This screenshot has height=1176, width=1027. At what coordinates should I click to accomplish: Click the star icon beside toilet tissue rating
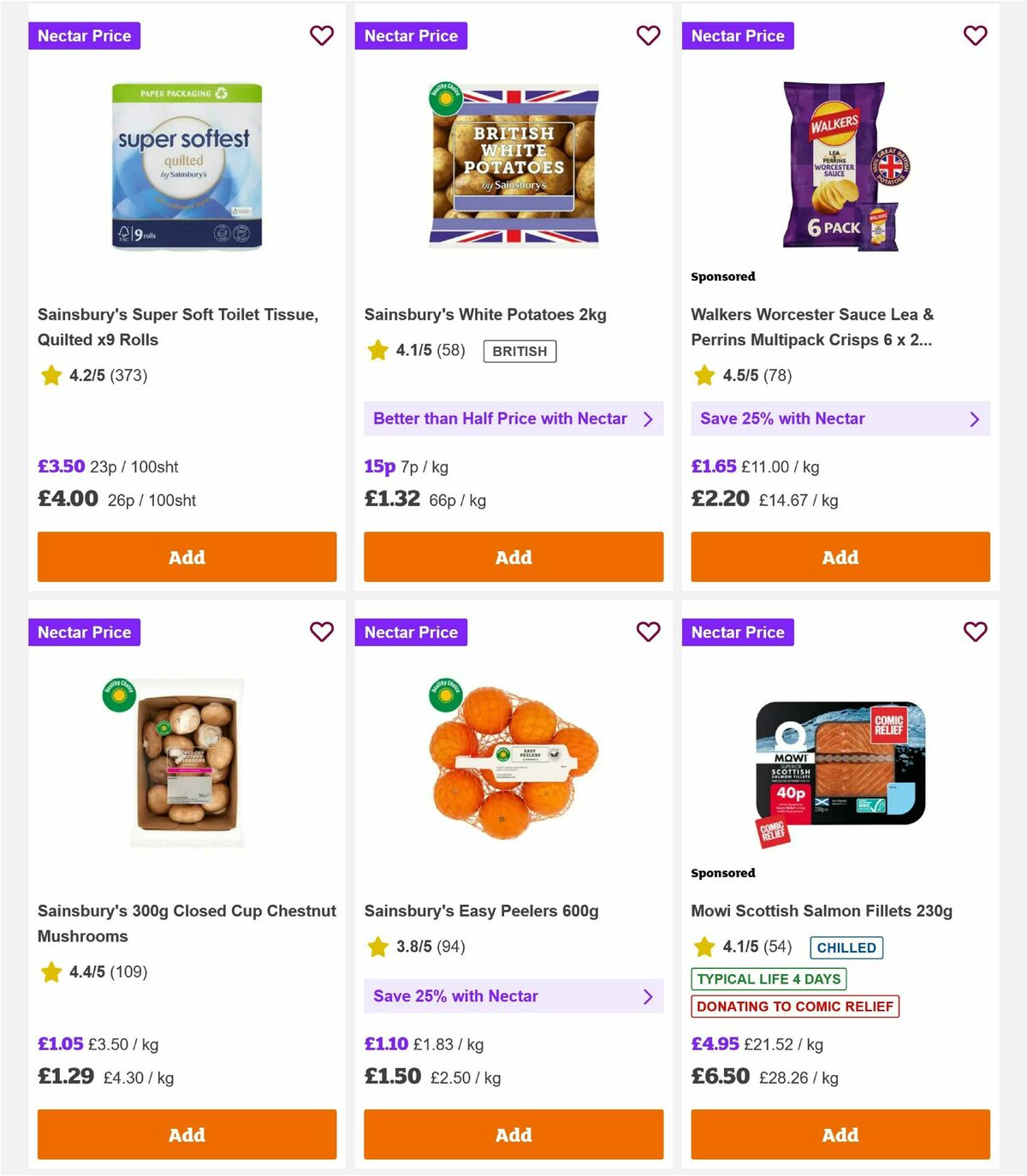[50, 376]
